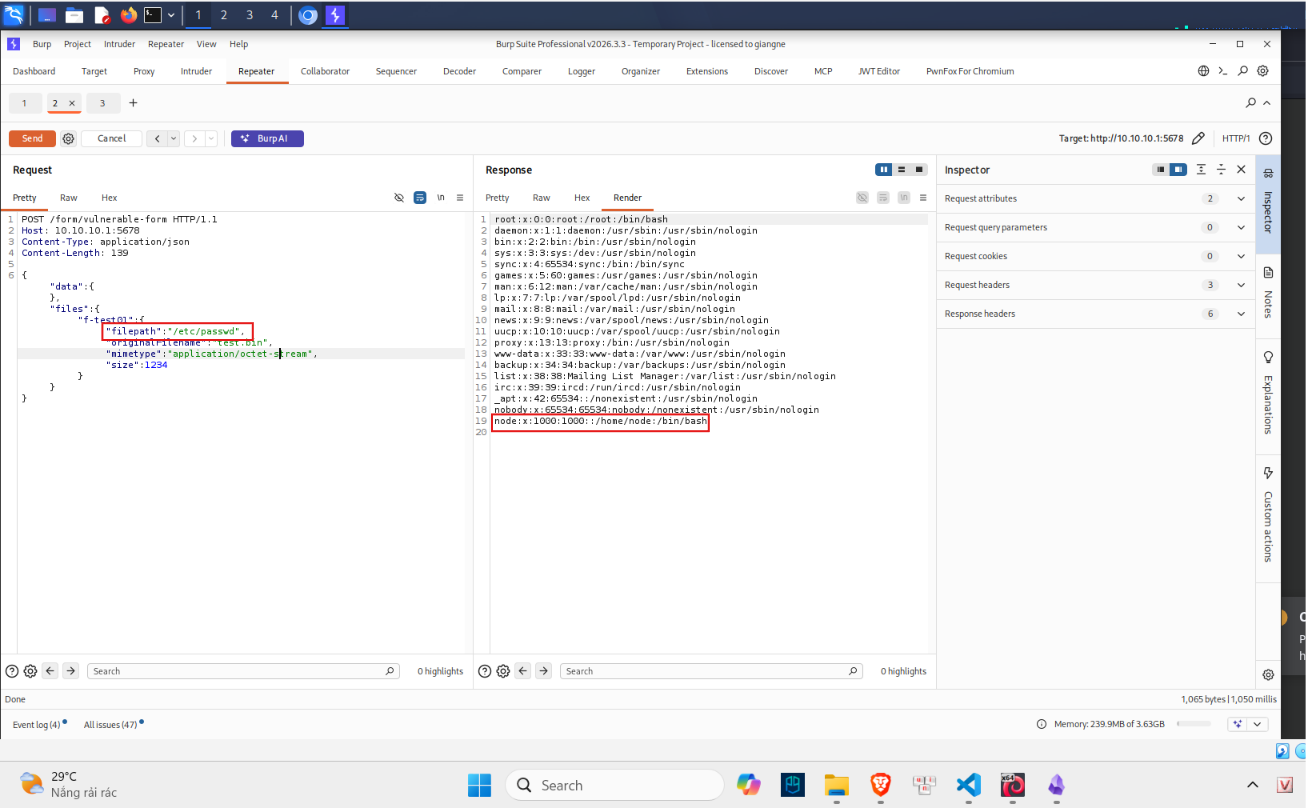Open the history forward dropdown arrow
This screenshot has width=1306, height=809.
tap(211, 139)
